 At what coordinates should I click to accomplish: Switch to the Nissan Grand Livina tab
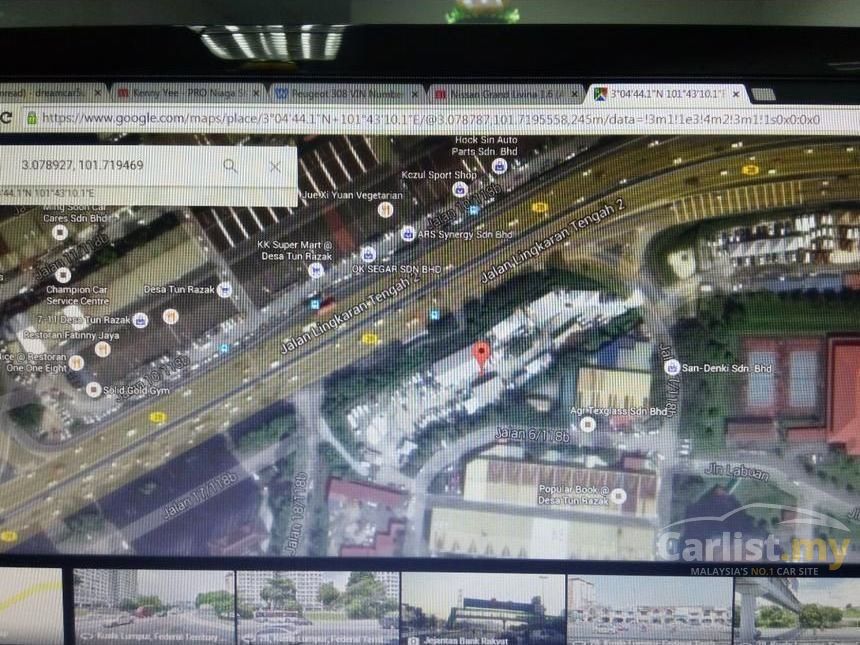pos(505,93)
